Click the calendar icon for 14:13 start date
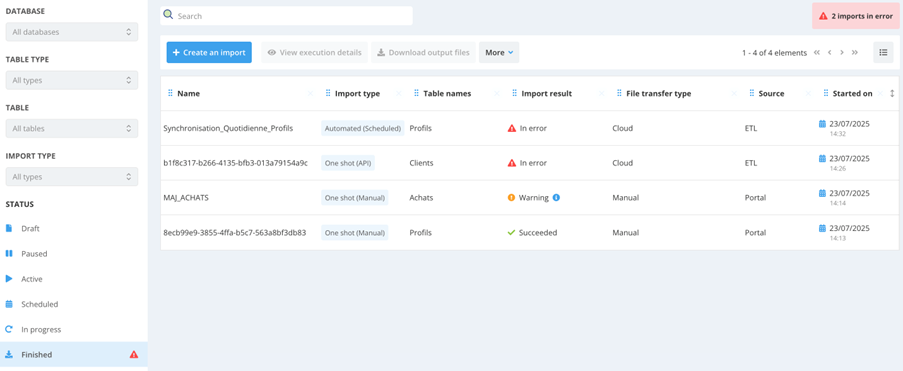This screenshot has height=371, width=903. pyautogui.click(x=822, y=228)
